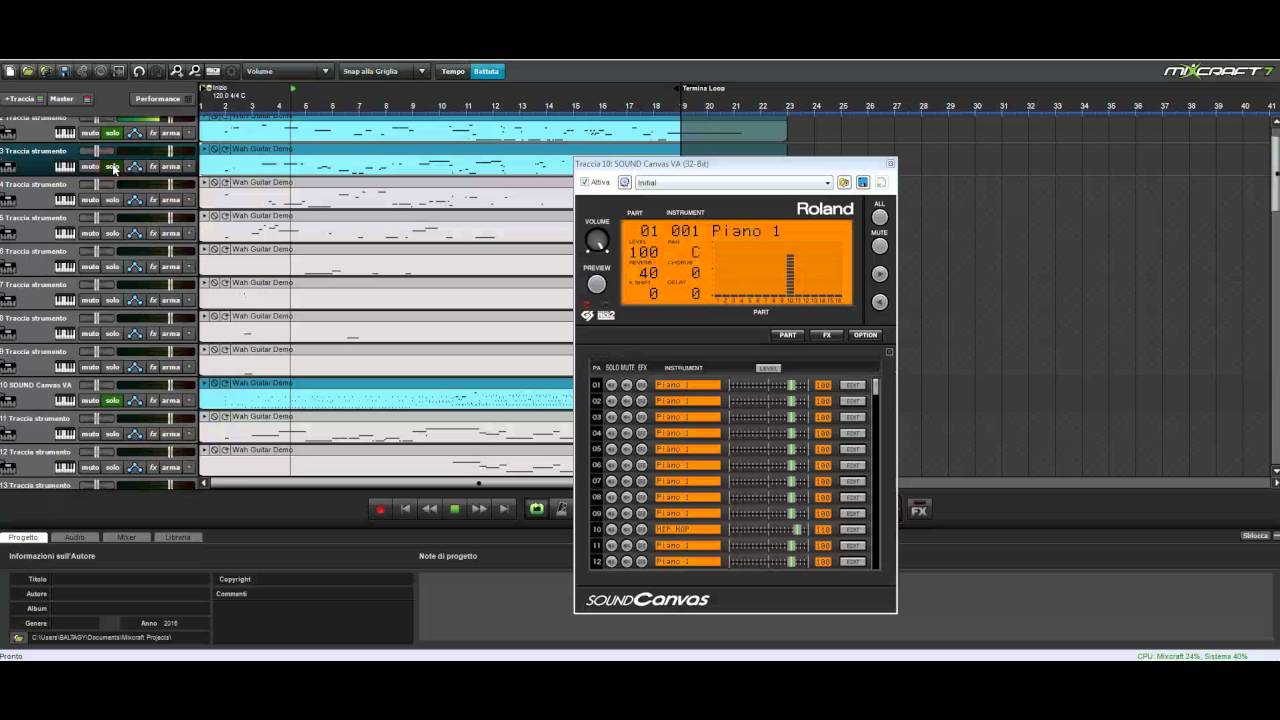Click the OPTION button in Sound Canvas

point(865,335)
